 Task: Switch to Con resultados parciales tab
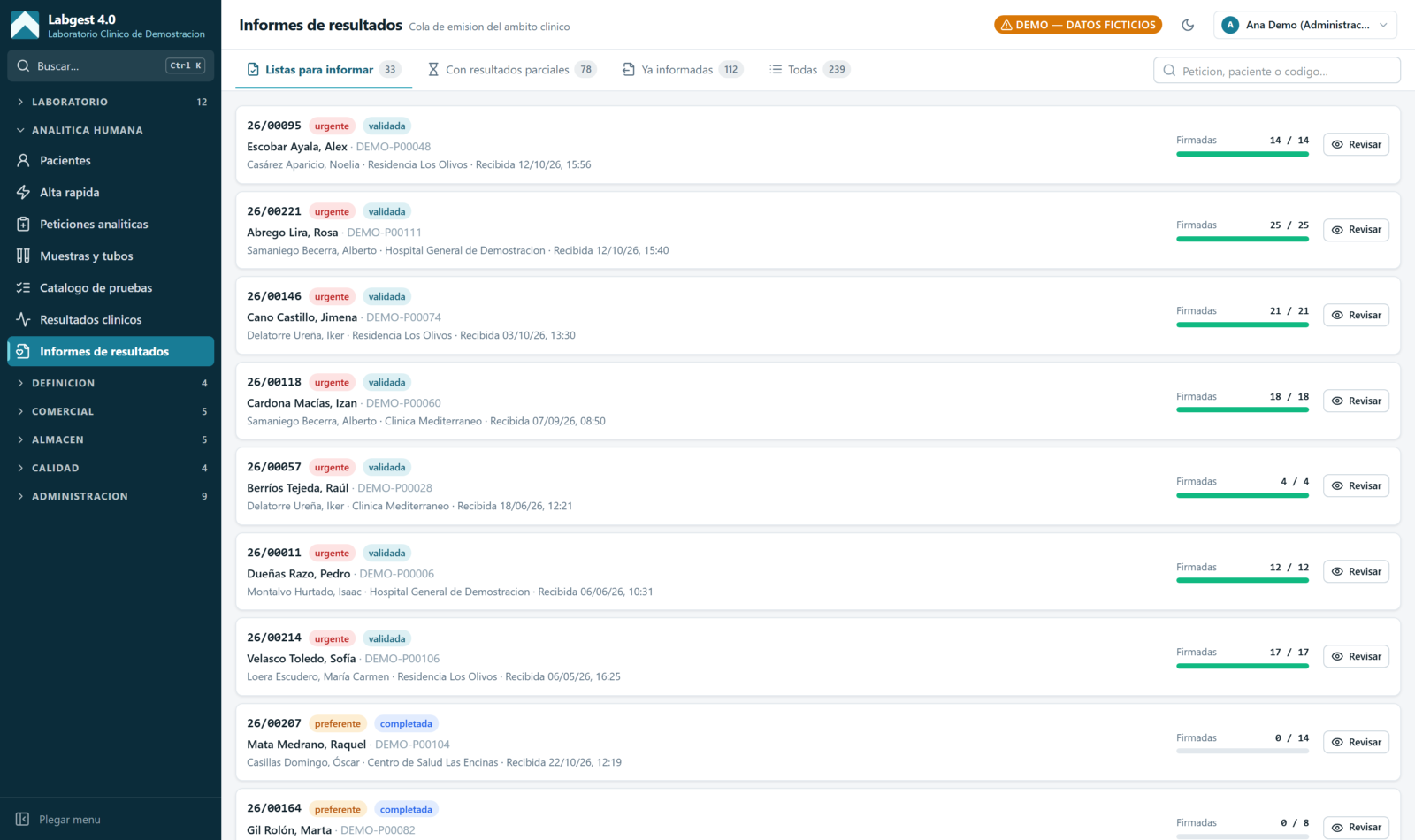point(511,69)
